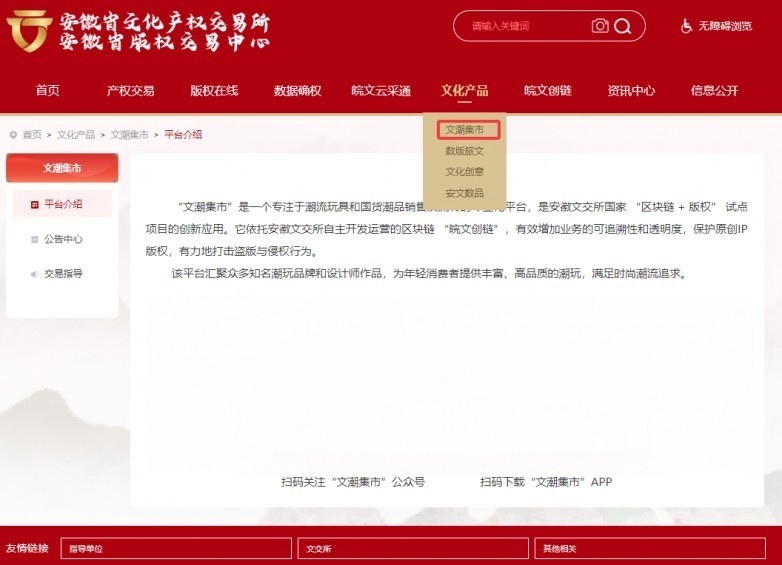
Task: Click 平台介绍 in the breadcrumb trail
Action: coord(183,135)
